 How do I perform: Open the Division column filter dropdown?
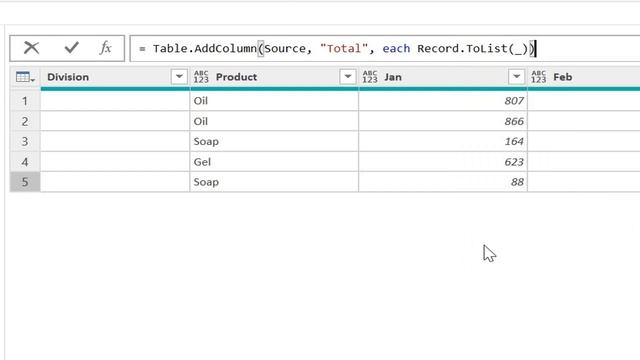click(x=179, y=77)
